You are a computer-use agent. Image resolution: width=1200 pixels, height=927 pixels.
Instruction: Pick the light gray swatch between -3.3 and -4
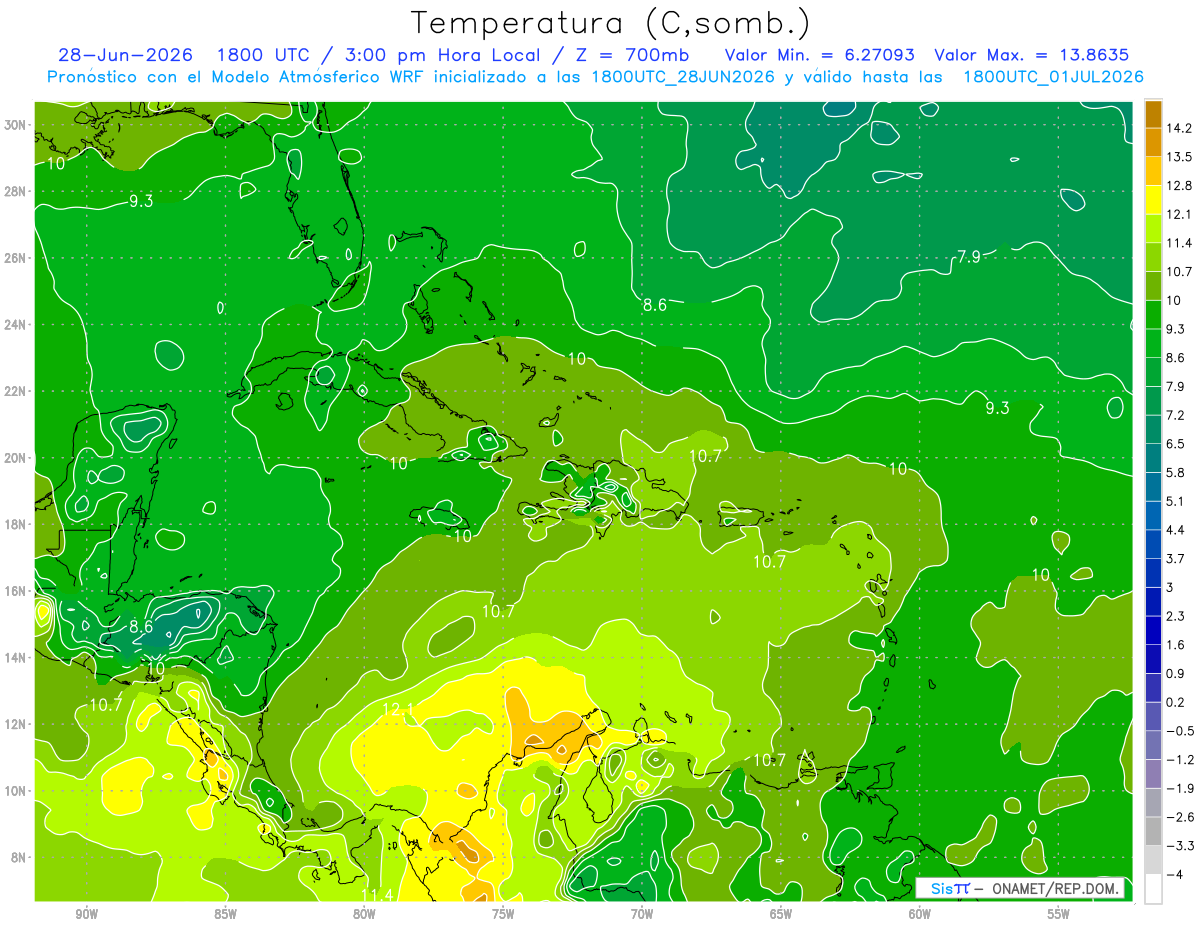[1153, 860]
